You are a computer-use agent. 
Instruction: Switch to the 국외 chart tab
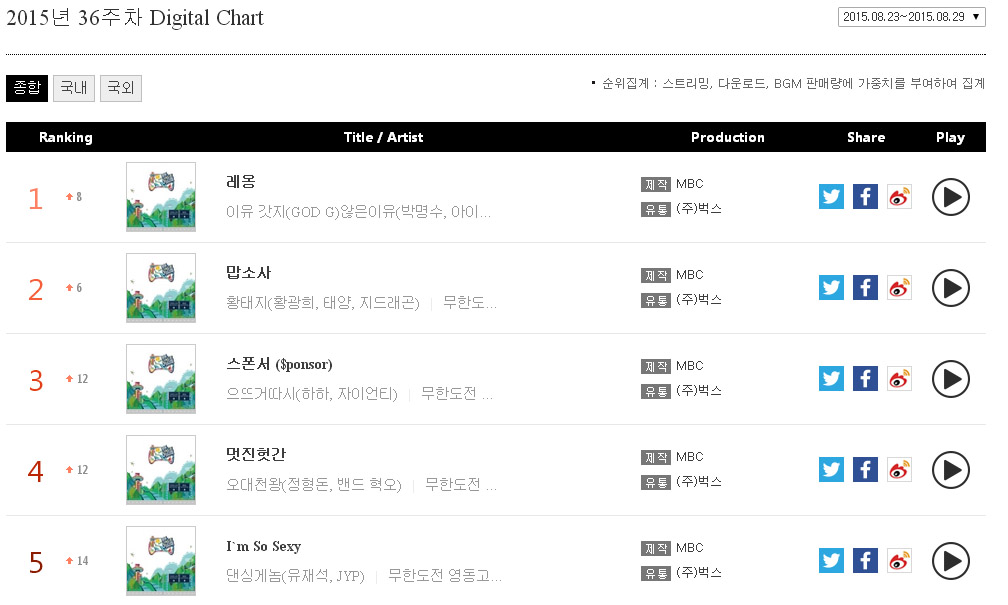[x=121, y=88]
